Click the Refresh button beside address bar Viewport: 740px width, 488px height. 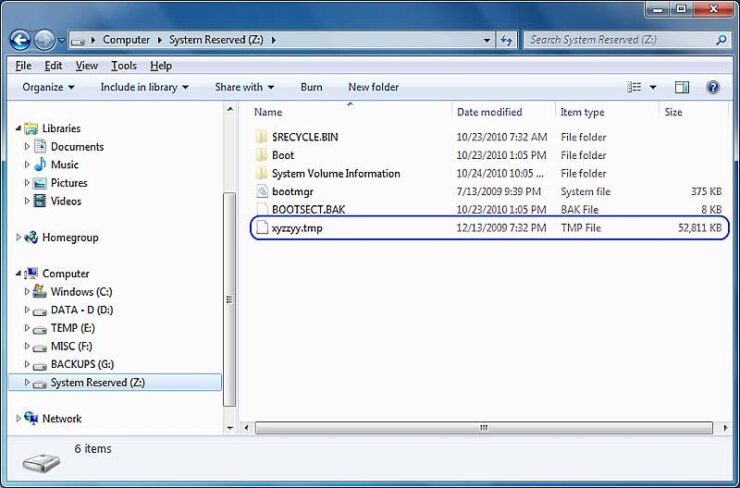[506, 40]
